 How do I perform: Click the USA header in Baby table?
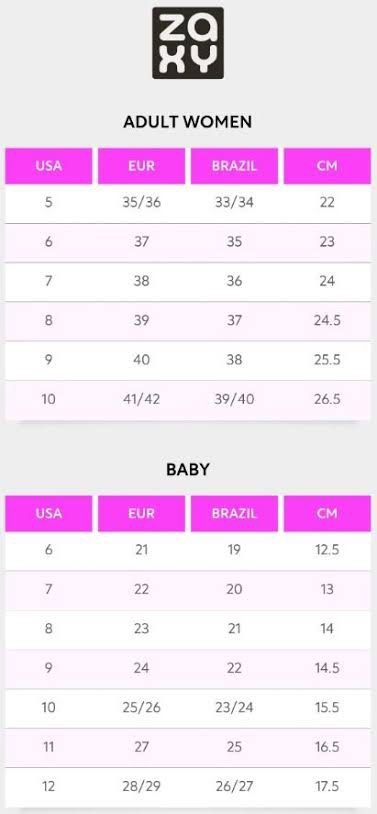[49, 513]
